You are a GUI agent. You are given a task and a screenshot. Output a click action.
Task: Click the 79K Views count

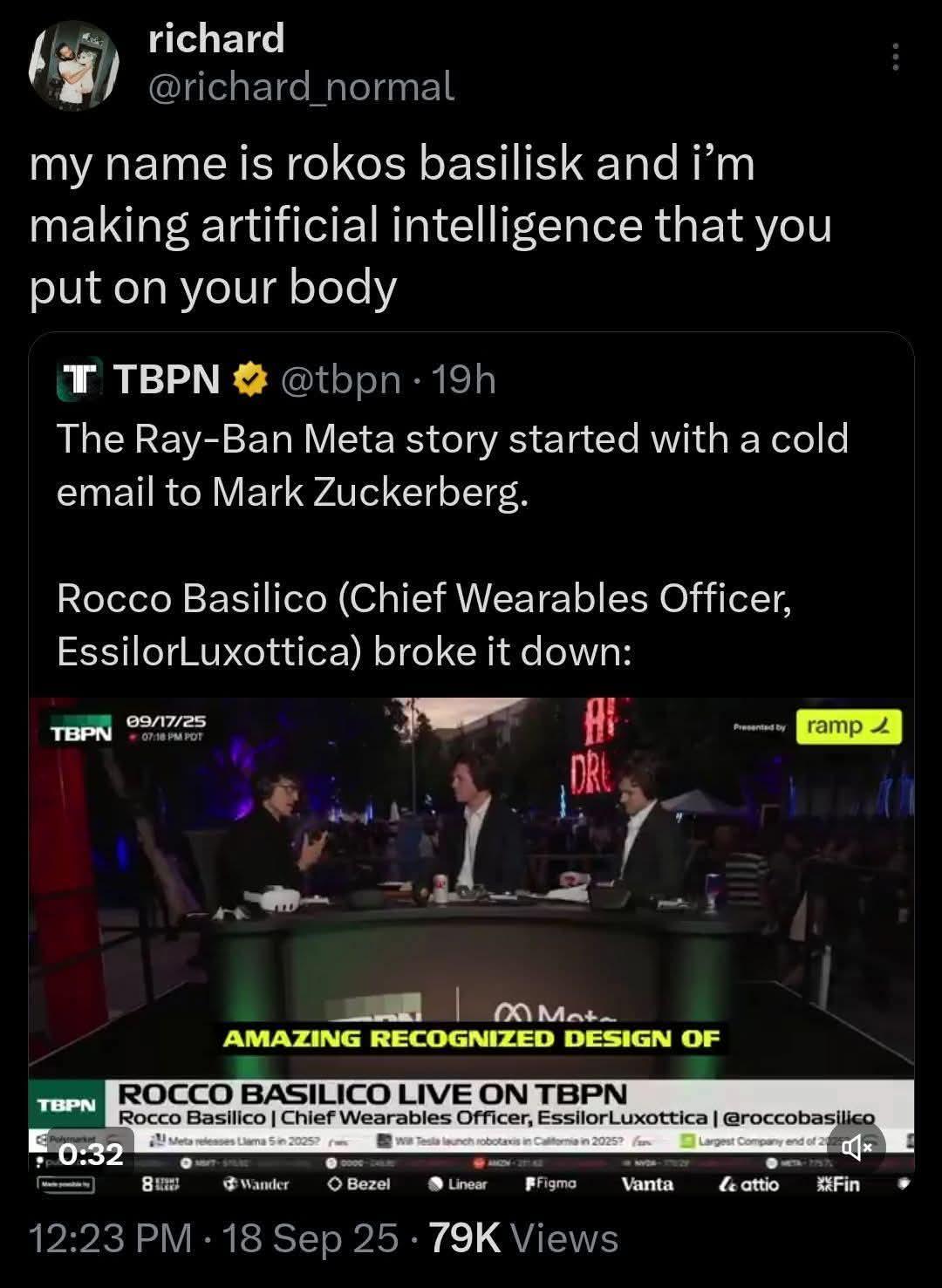tap(523, 1239)
